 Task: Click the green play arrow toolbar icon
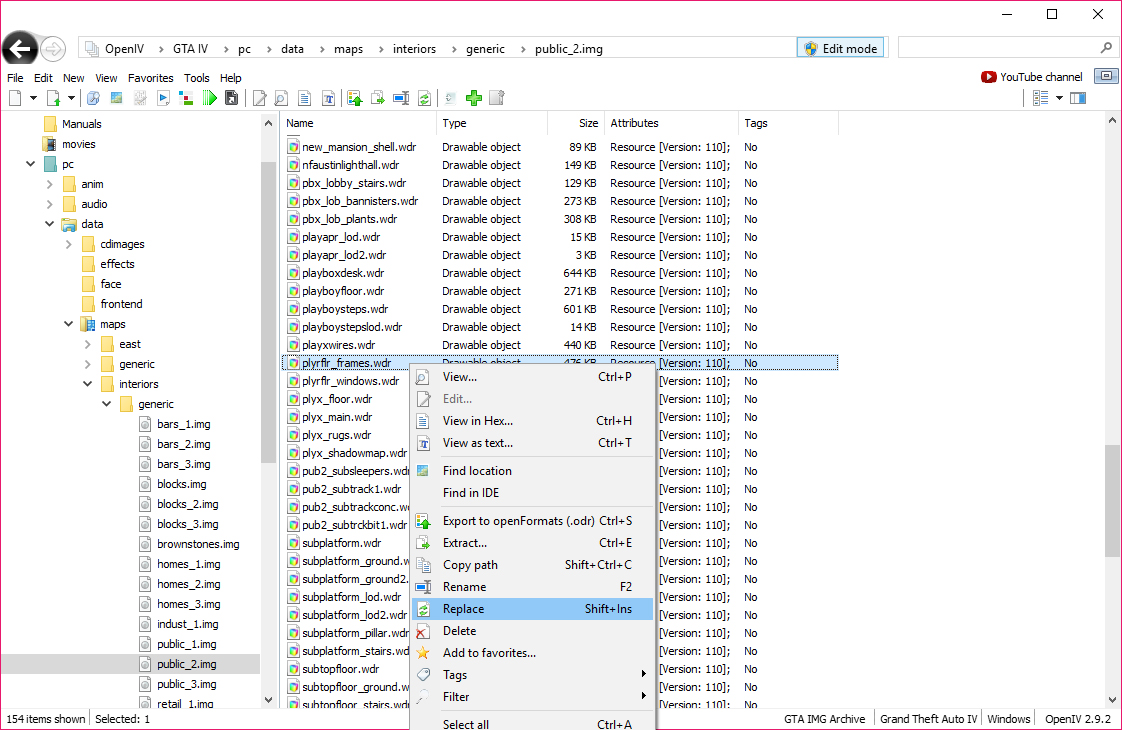[x=209, y=98]
